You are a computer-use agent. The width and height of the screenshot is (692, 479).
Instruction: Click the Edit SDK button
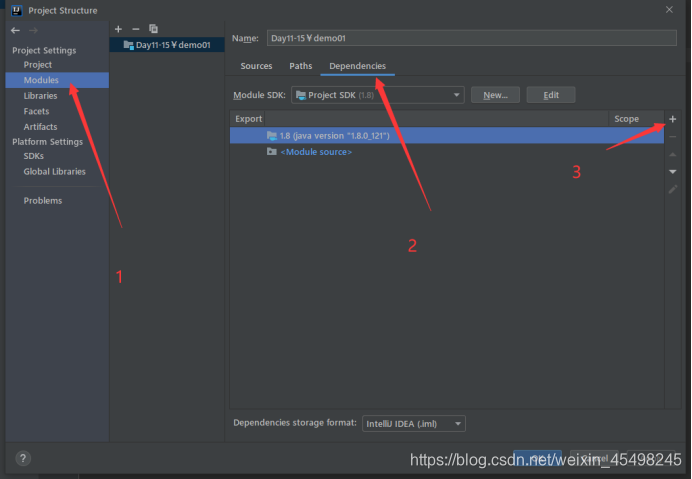(x=551, y=95)
